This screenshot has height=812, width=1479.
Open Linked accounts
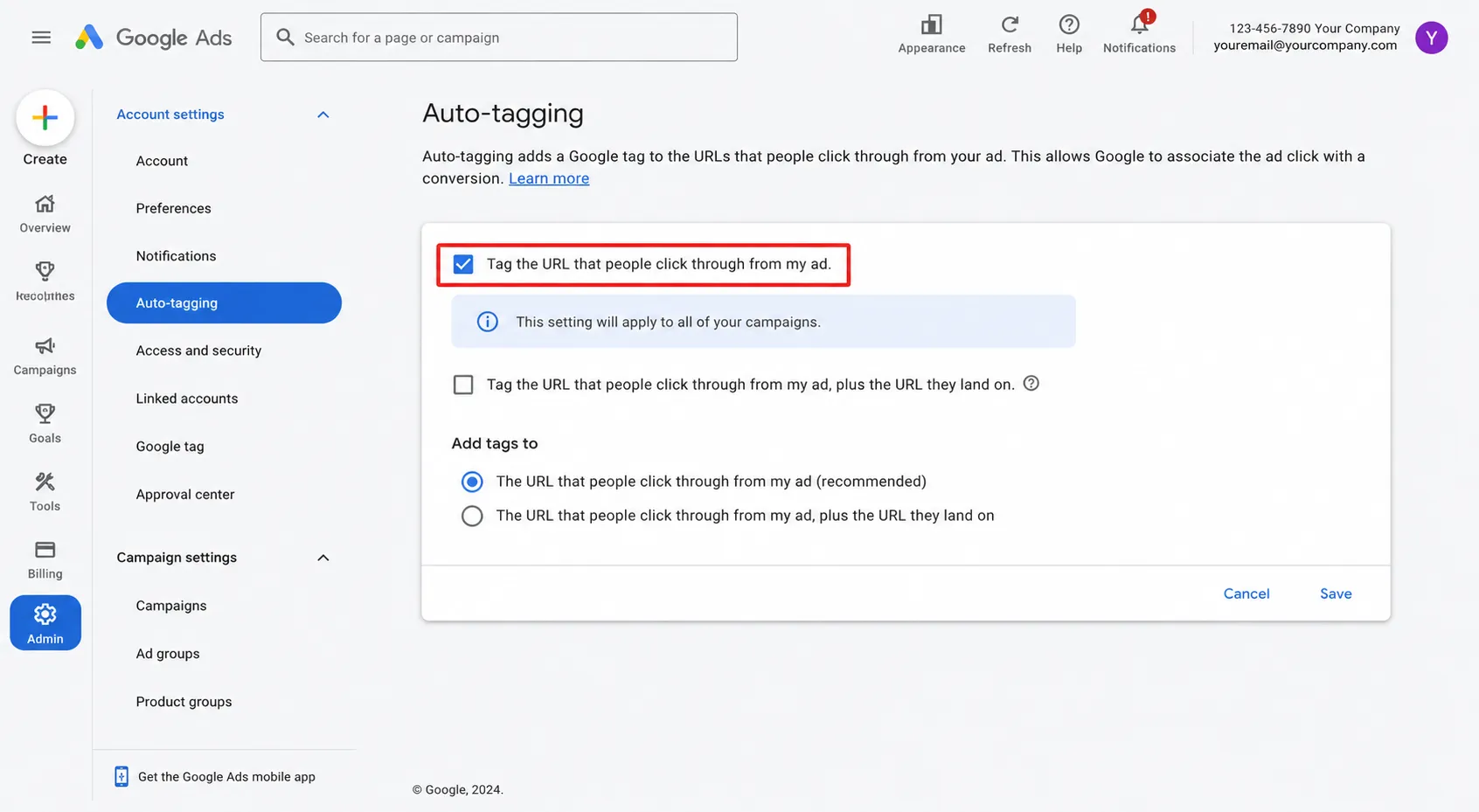(187, 399)
